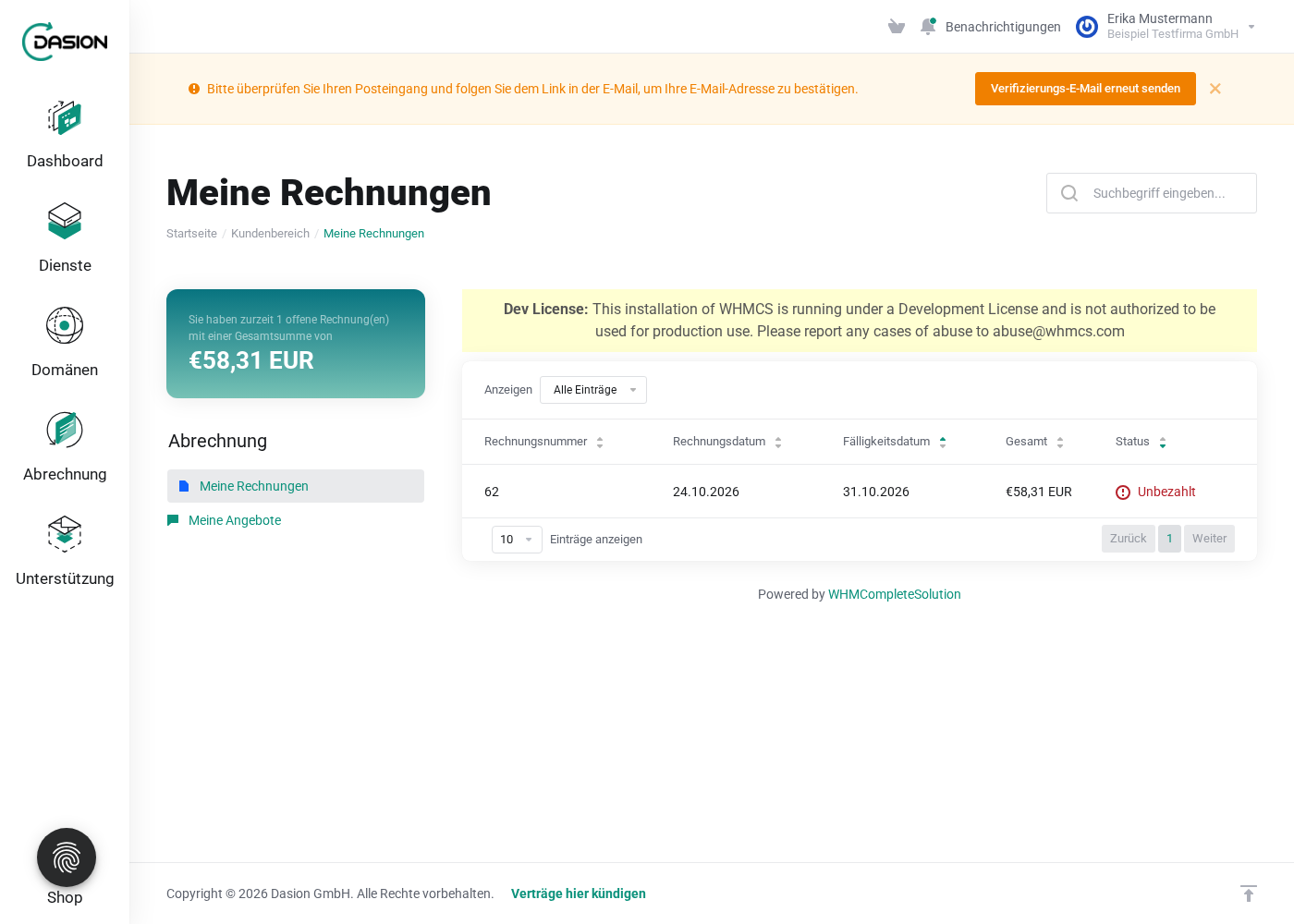Go to Kundenbereich breadcrumb
1294x924 pixels.
click(270, 234)
